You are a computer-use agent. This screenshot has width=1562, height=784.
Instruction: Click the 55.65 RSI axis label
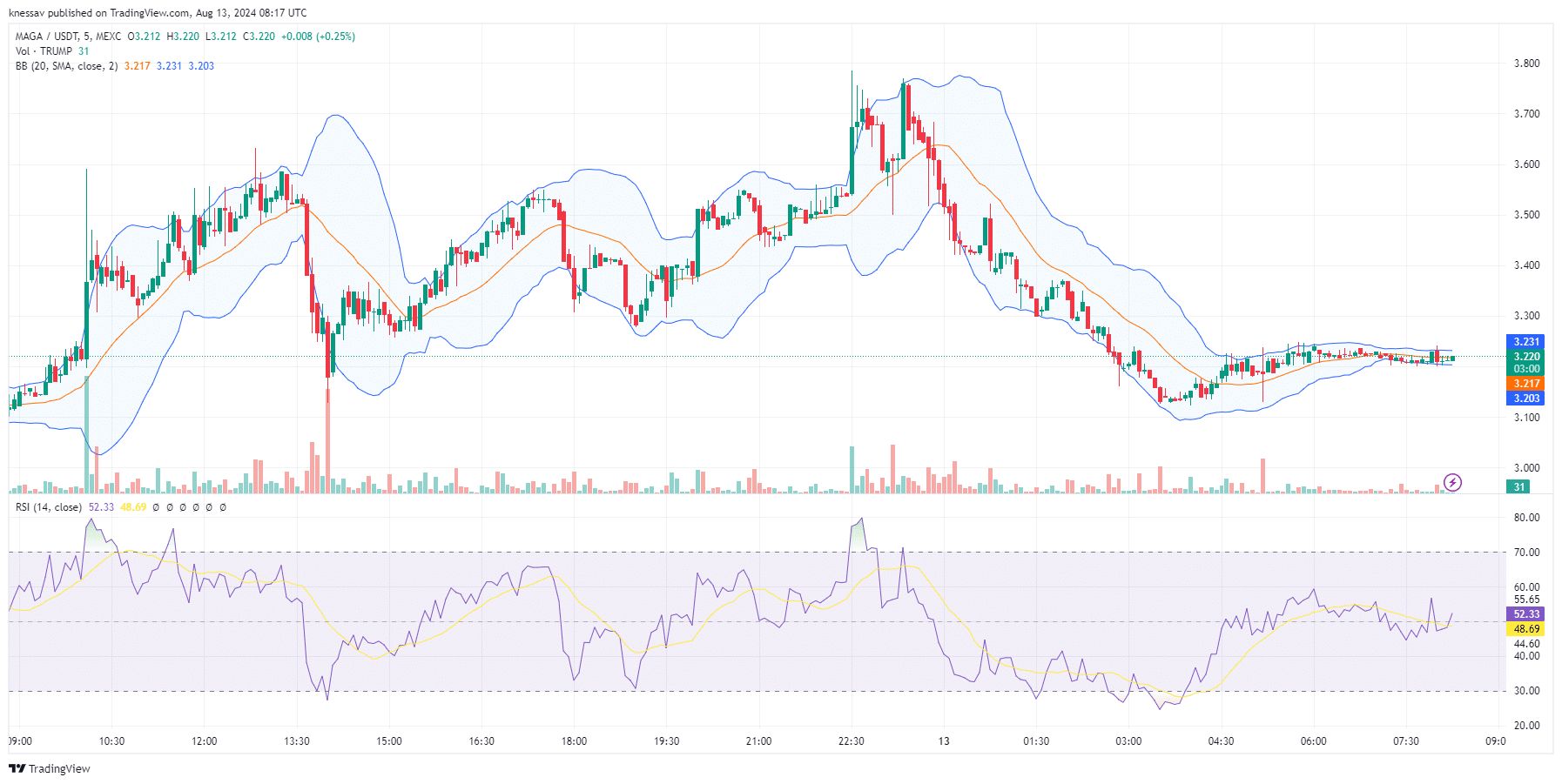[1526, 600]
